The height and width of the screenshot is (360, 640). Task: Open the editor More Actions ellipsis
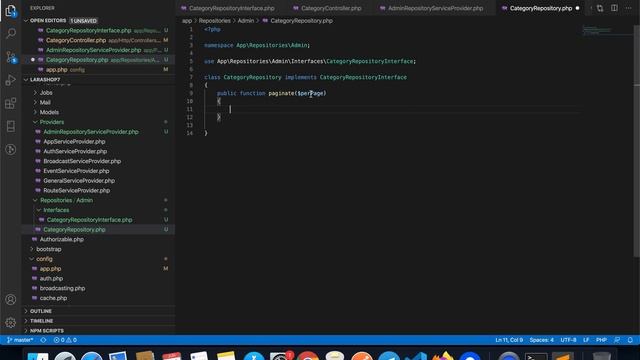pos(629,8)
